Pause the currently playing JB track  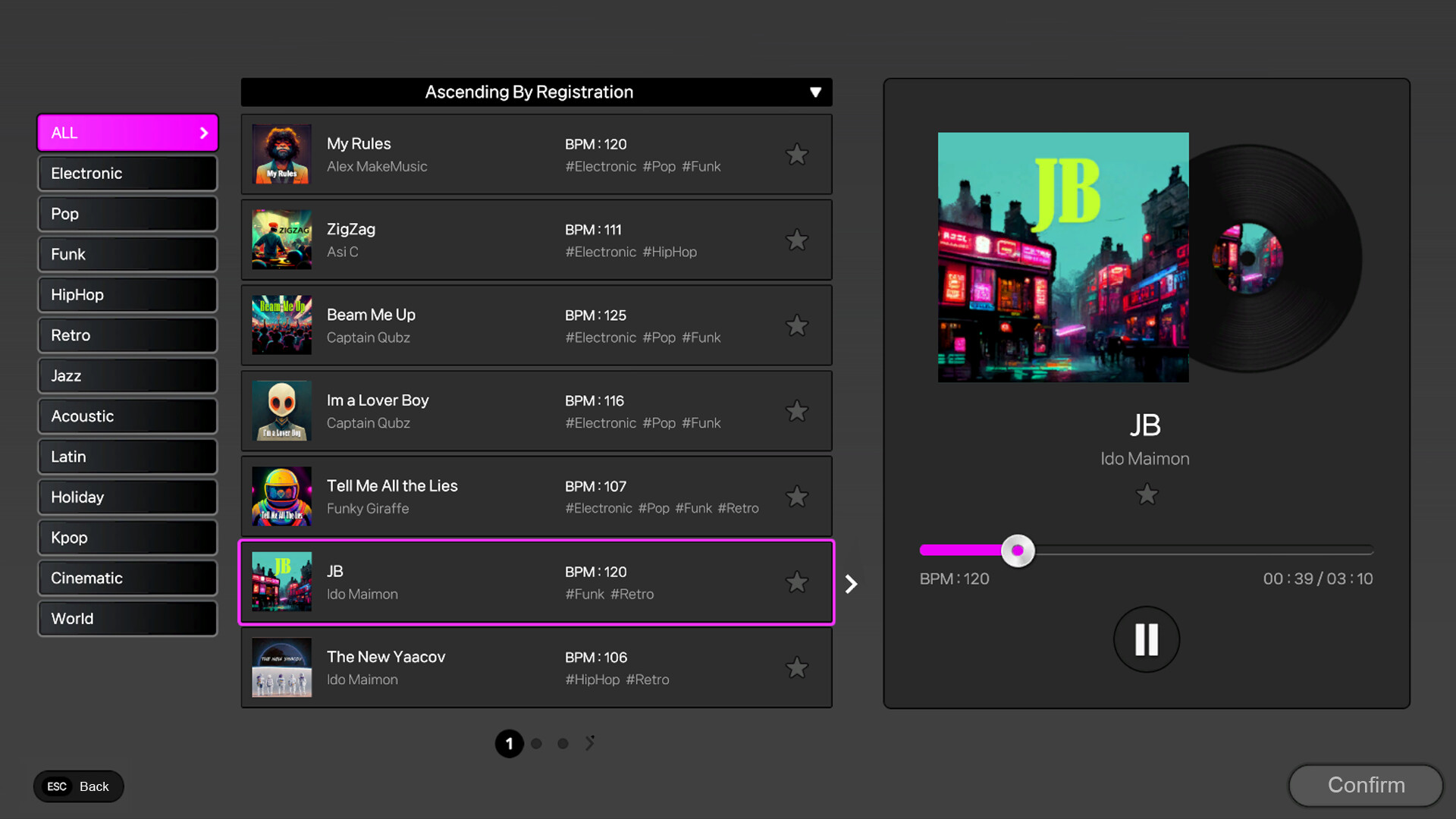point(1146,639)
